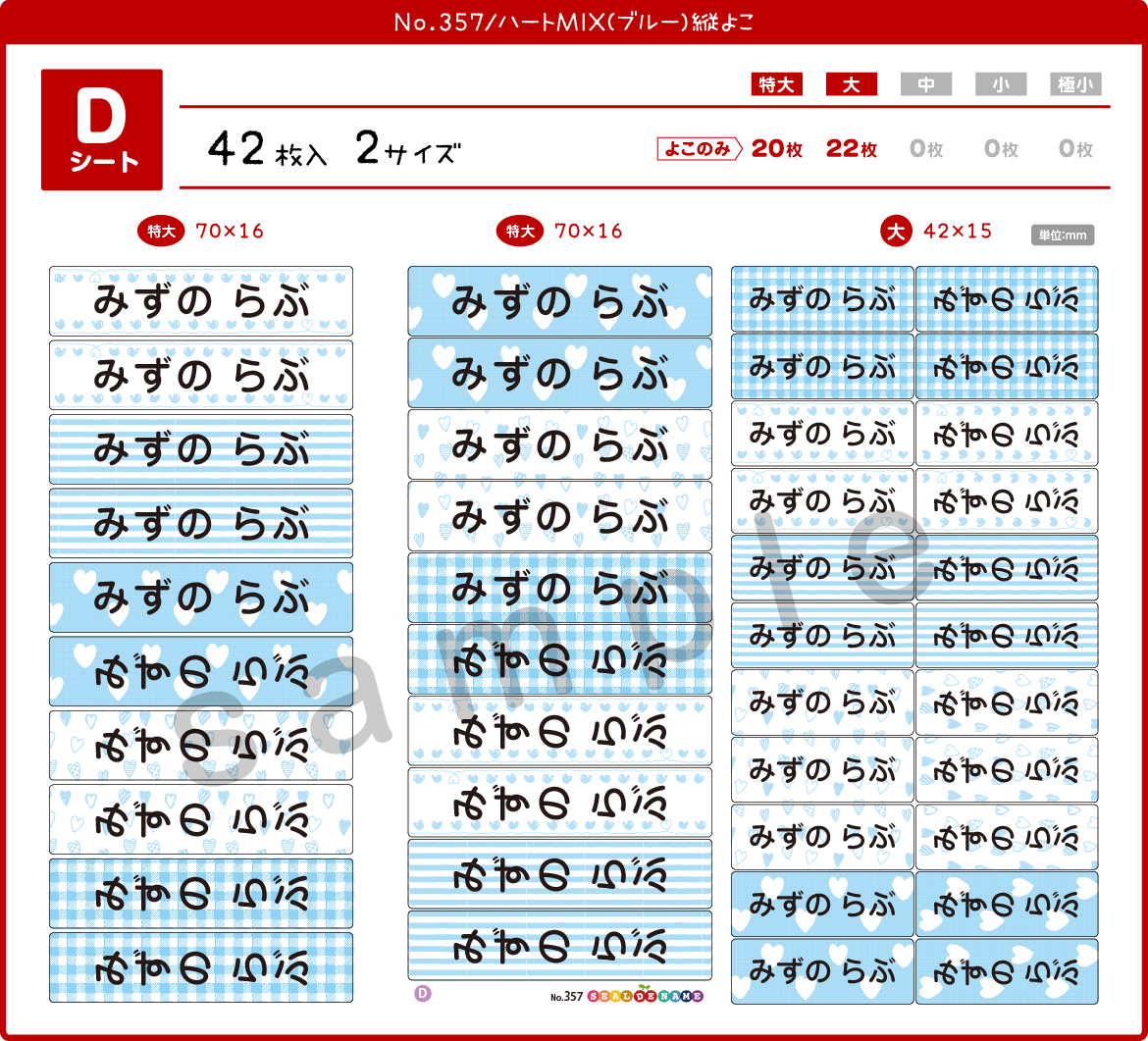Click the '70×16' size above the left column
The height and width of the screenshot is (1041, 1148).
[230, 232]
